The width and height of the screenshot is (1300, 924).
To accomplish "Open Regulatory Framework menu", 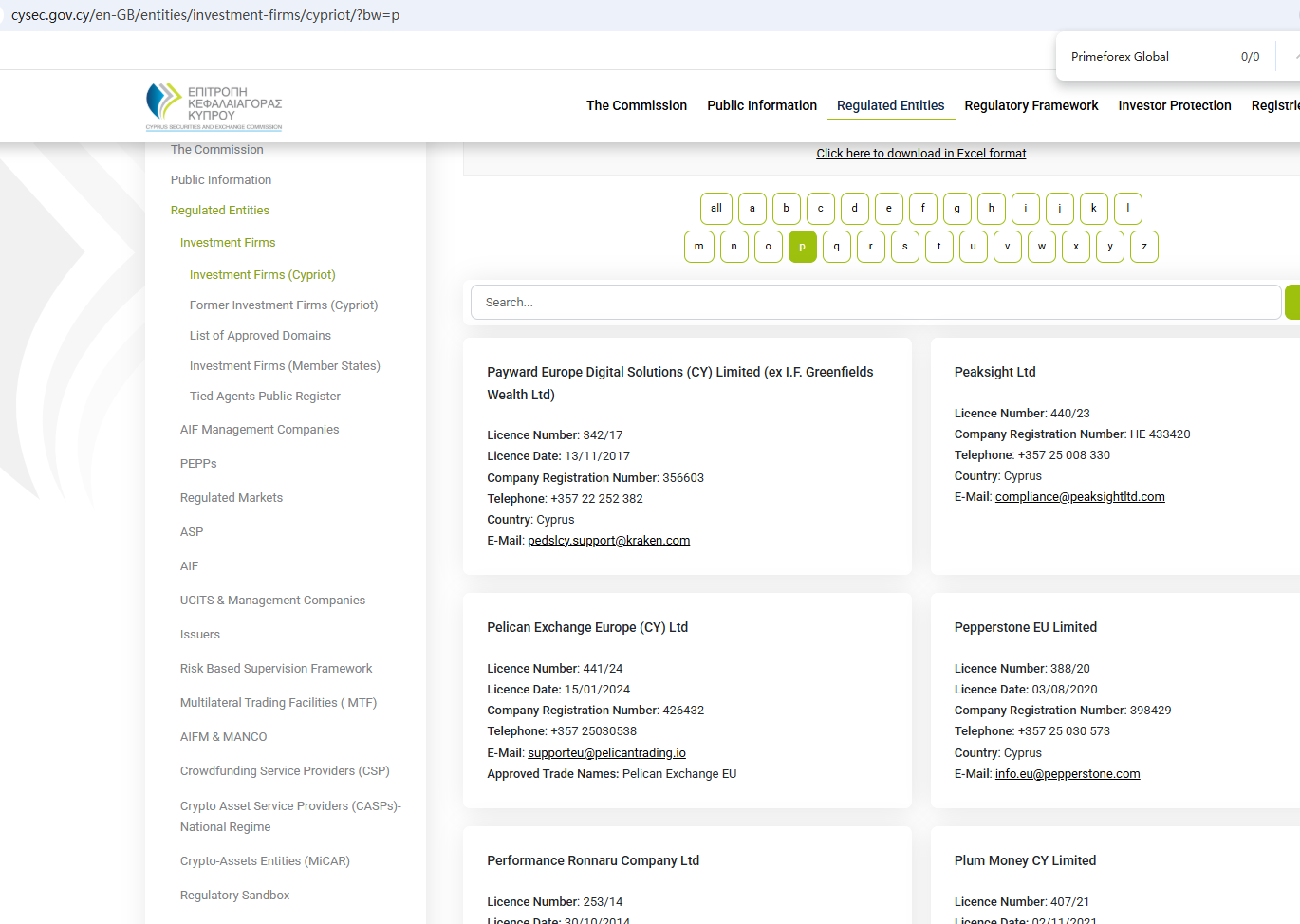I will 1031,105.
